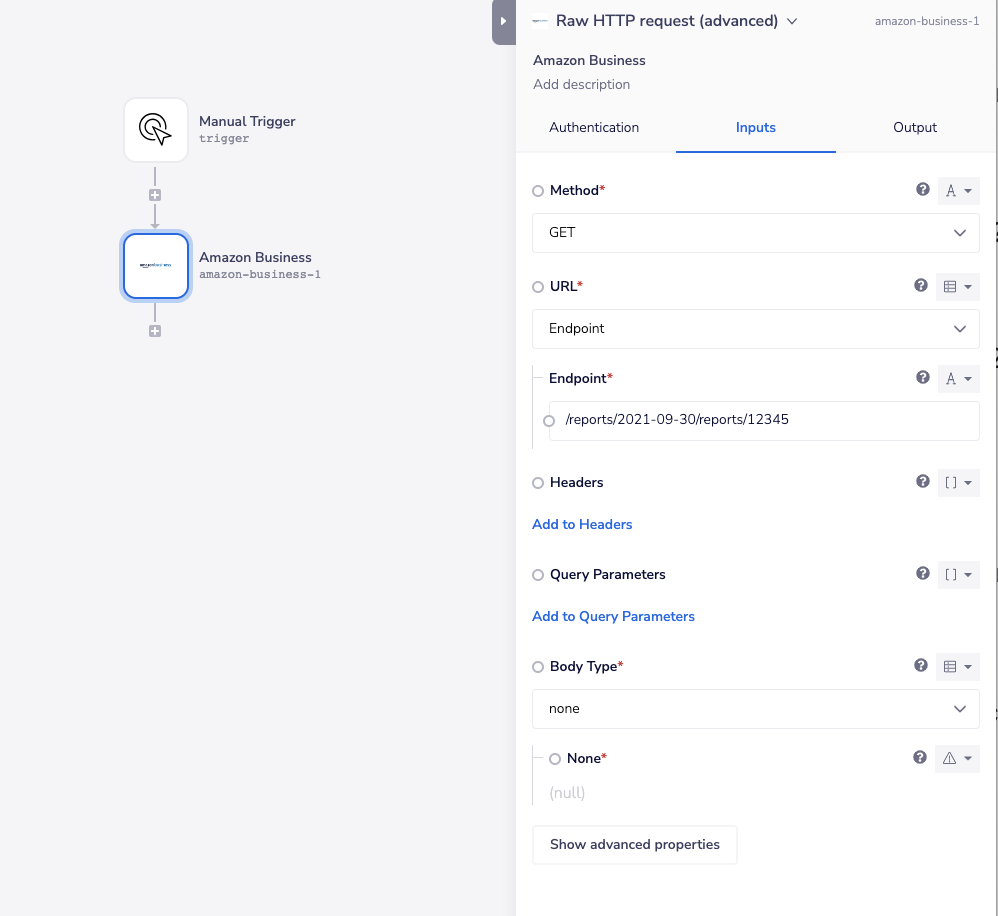Image resolution: width=998 pixels, height=916 pixels.
Task: Select the Amazon Business step node
Action: [156, 266]
